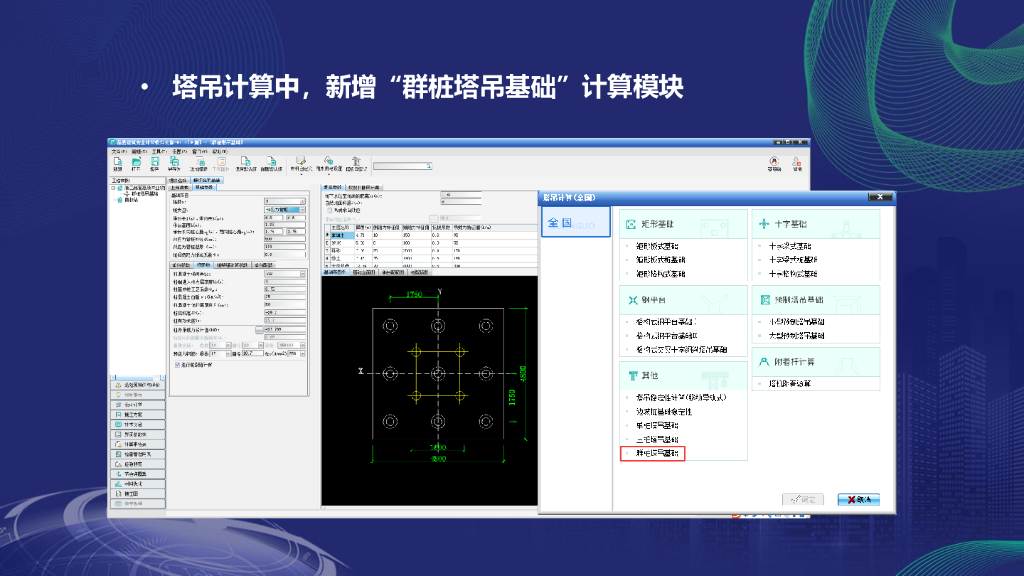Open the 工具 menu

158,152
